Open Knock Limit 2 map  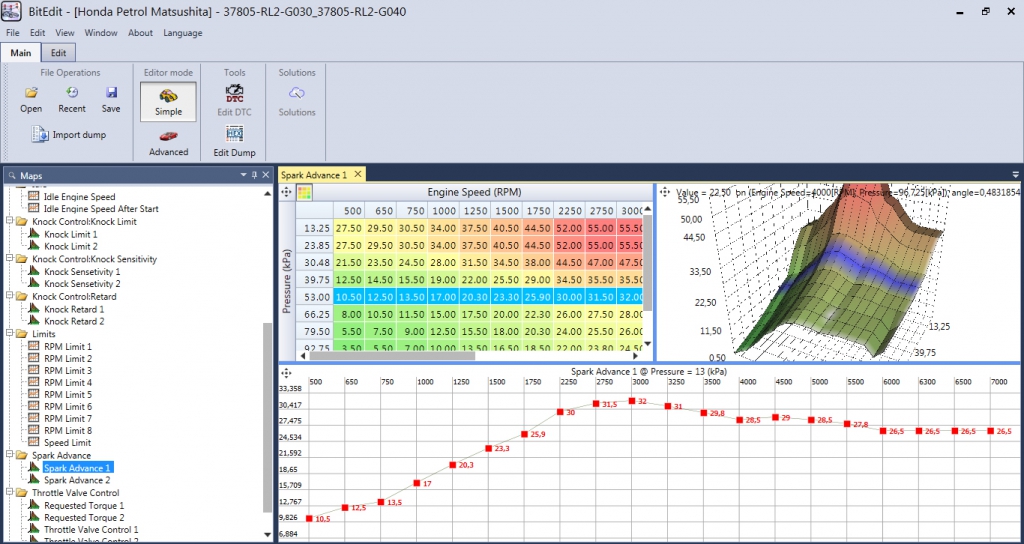pos(71,246)
